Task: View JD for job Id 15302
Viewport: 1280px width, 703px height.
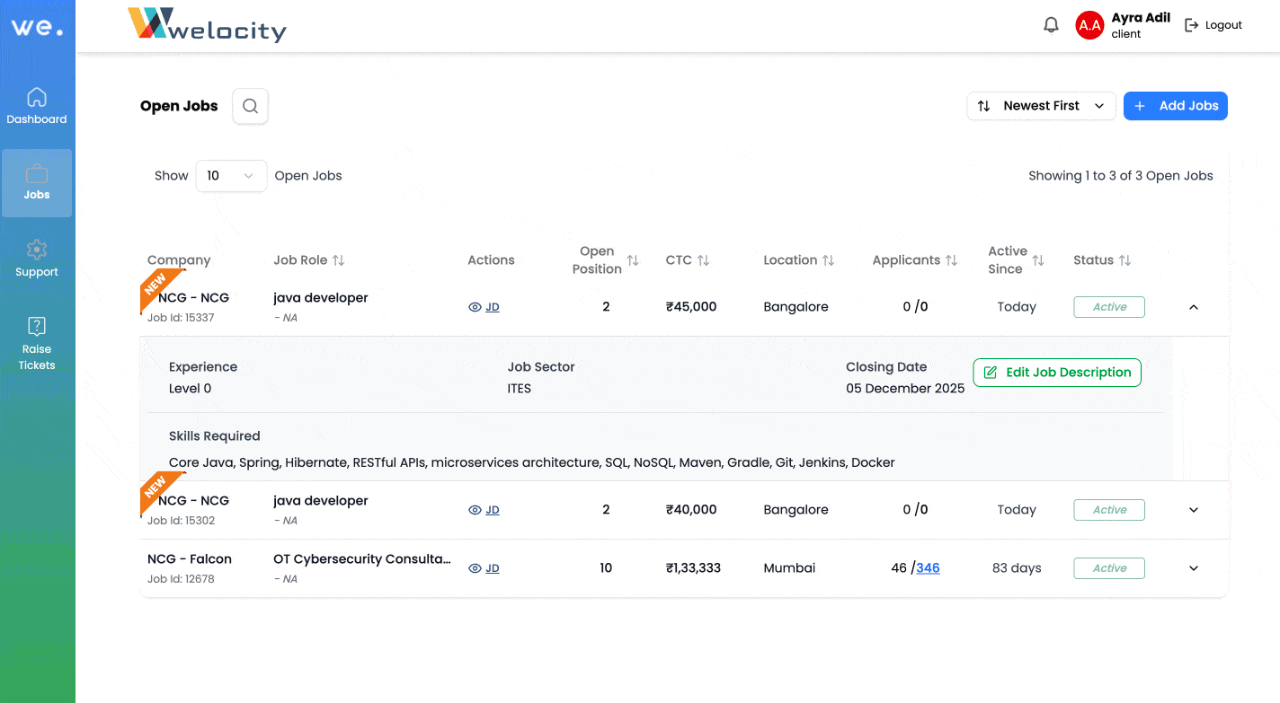Action: pos(484,510)
